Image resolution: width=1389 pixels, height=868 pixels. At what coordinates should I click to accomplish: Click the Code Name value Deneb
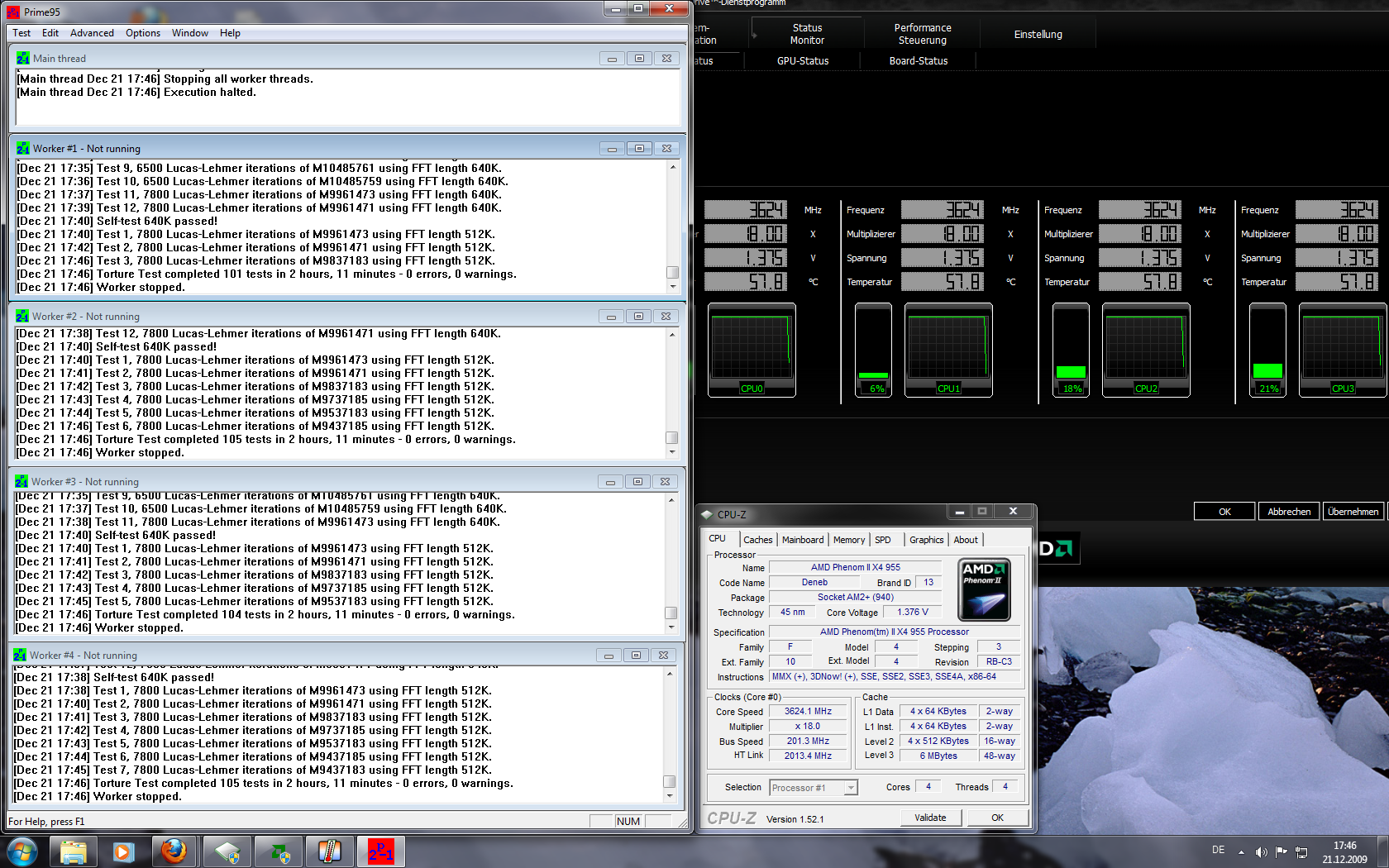(814, 583)
